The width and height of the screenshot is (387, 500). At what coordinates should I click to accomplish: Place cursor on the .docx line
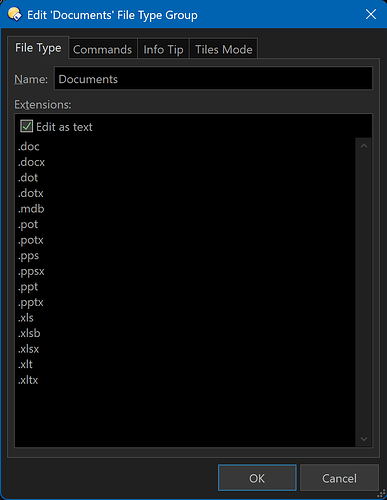point(31,162)
